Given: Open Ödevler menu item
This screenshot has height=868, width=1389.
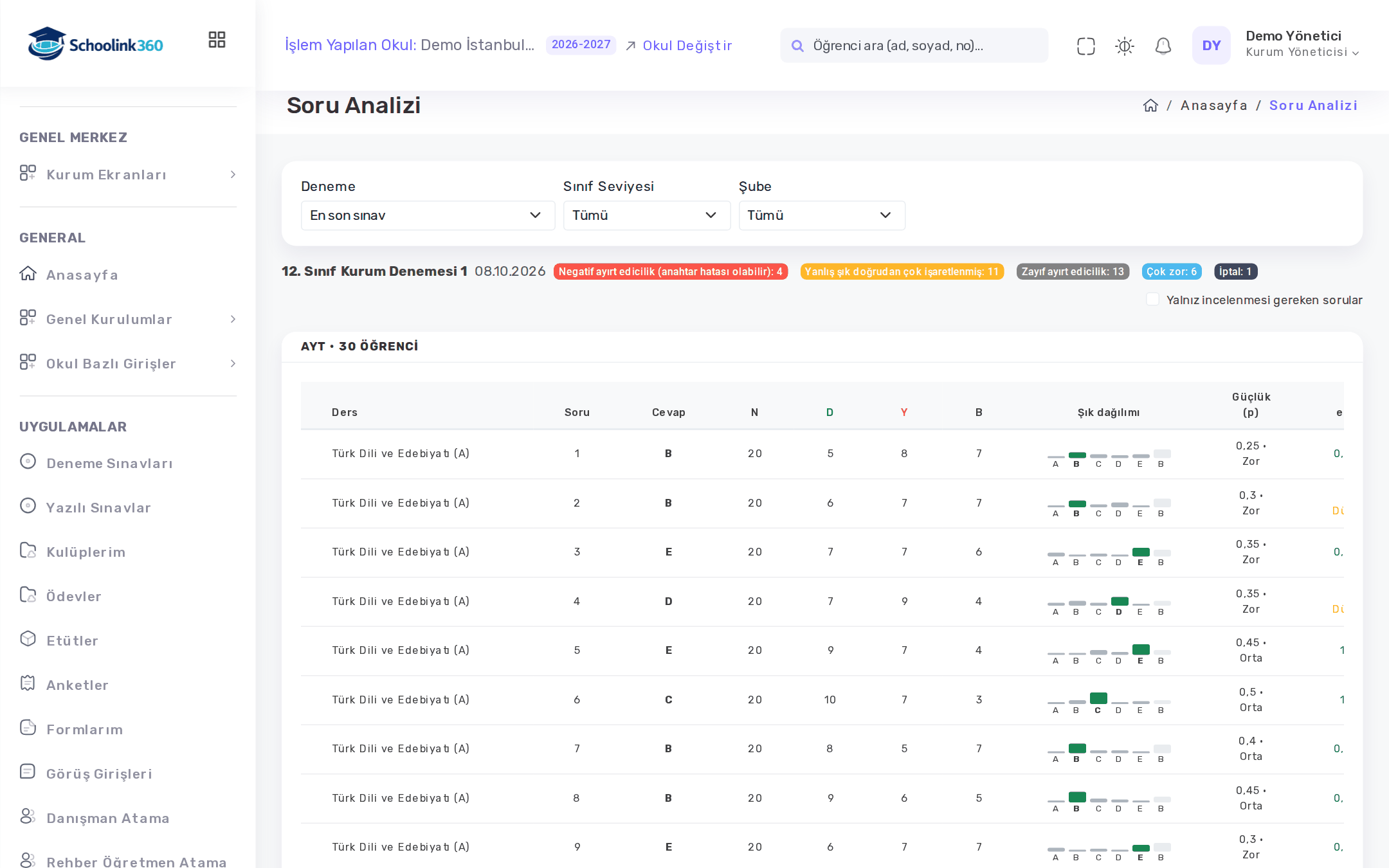Looking at the screenshot, I should coord(73,596).
